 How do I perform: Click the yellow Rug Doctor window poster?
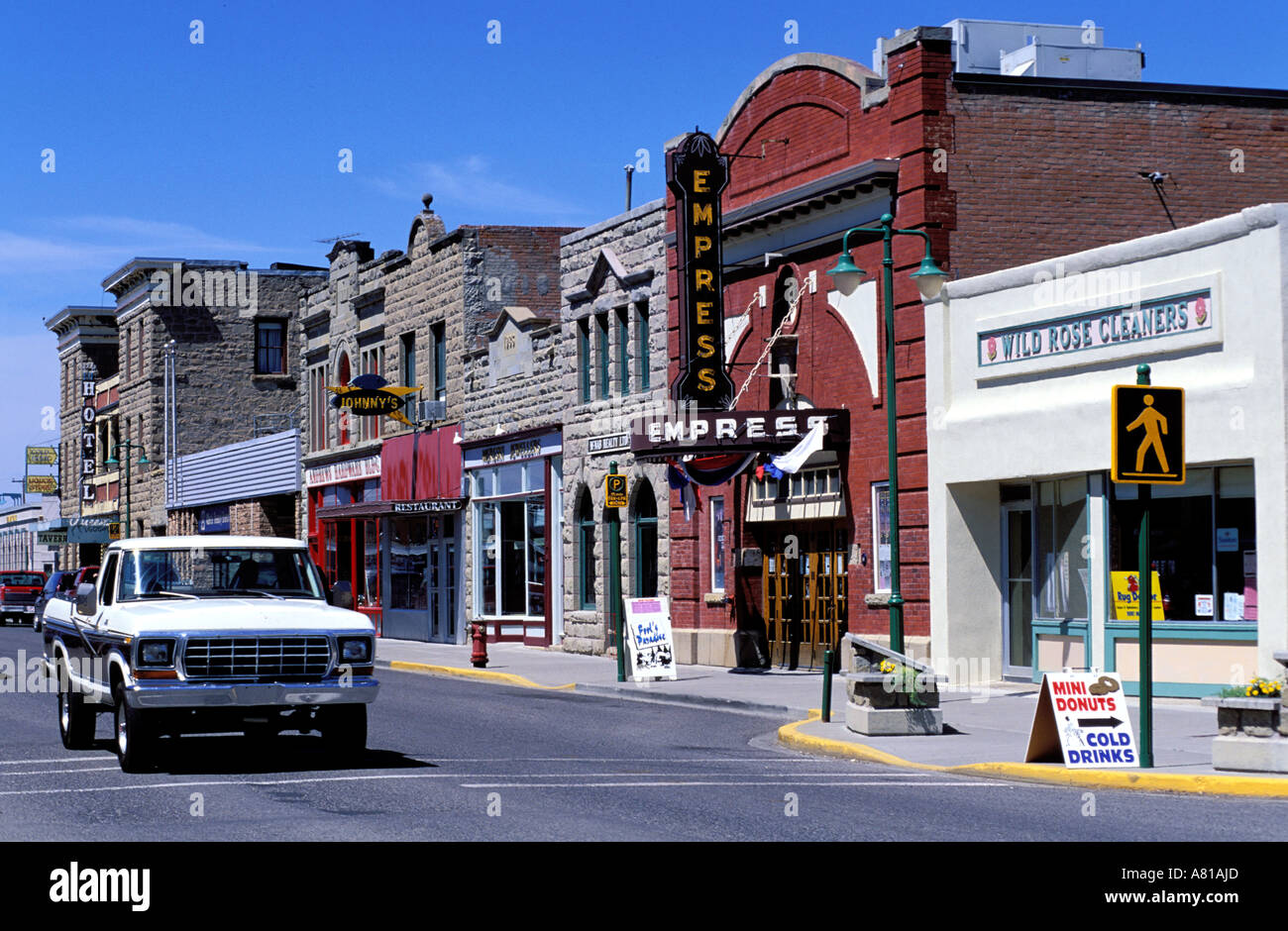[1136, 595]
